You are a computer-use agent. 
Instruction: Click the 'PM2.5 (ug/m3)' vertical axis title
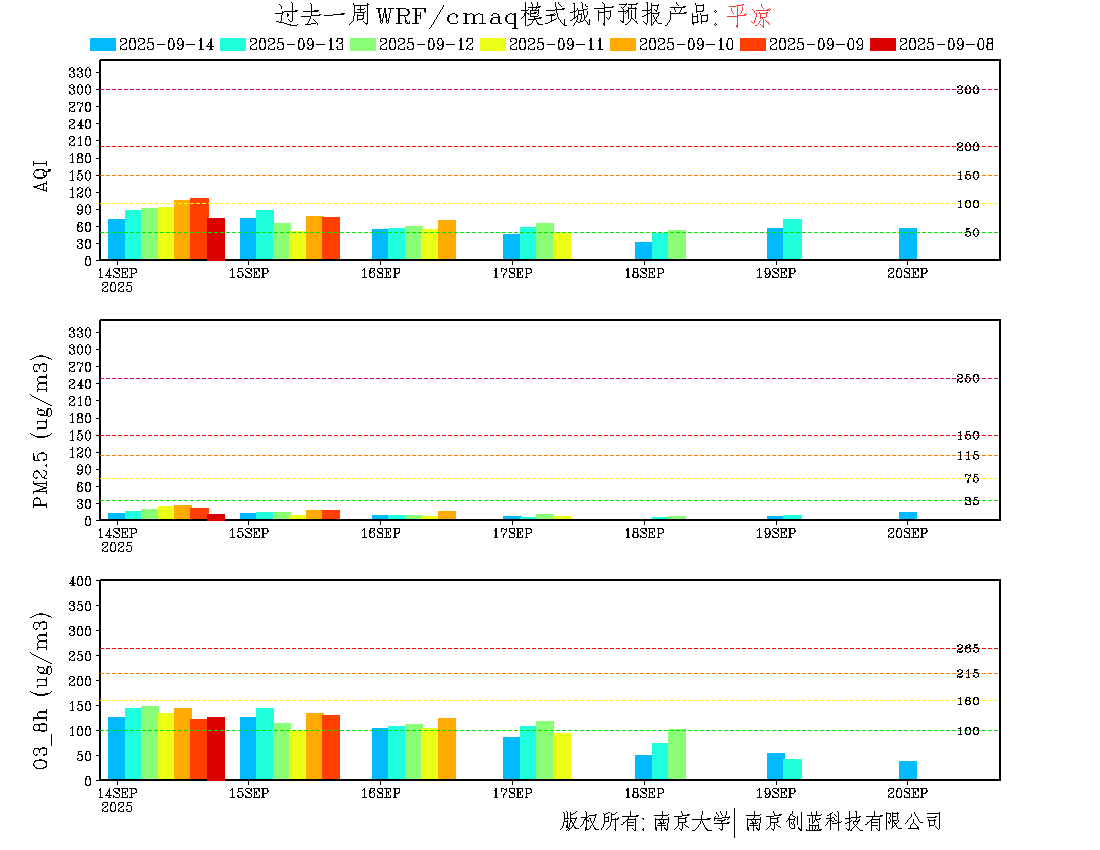point(41,430)
